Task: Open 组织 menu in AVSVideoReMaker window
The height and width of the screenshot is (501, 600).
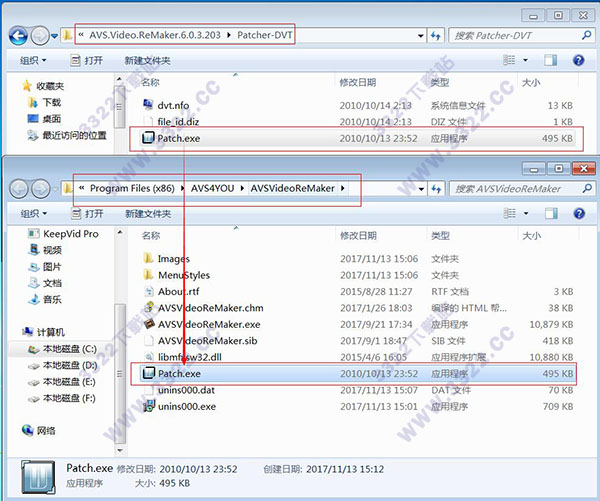Action: (x=34, y=214)
